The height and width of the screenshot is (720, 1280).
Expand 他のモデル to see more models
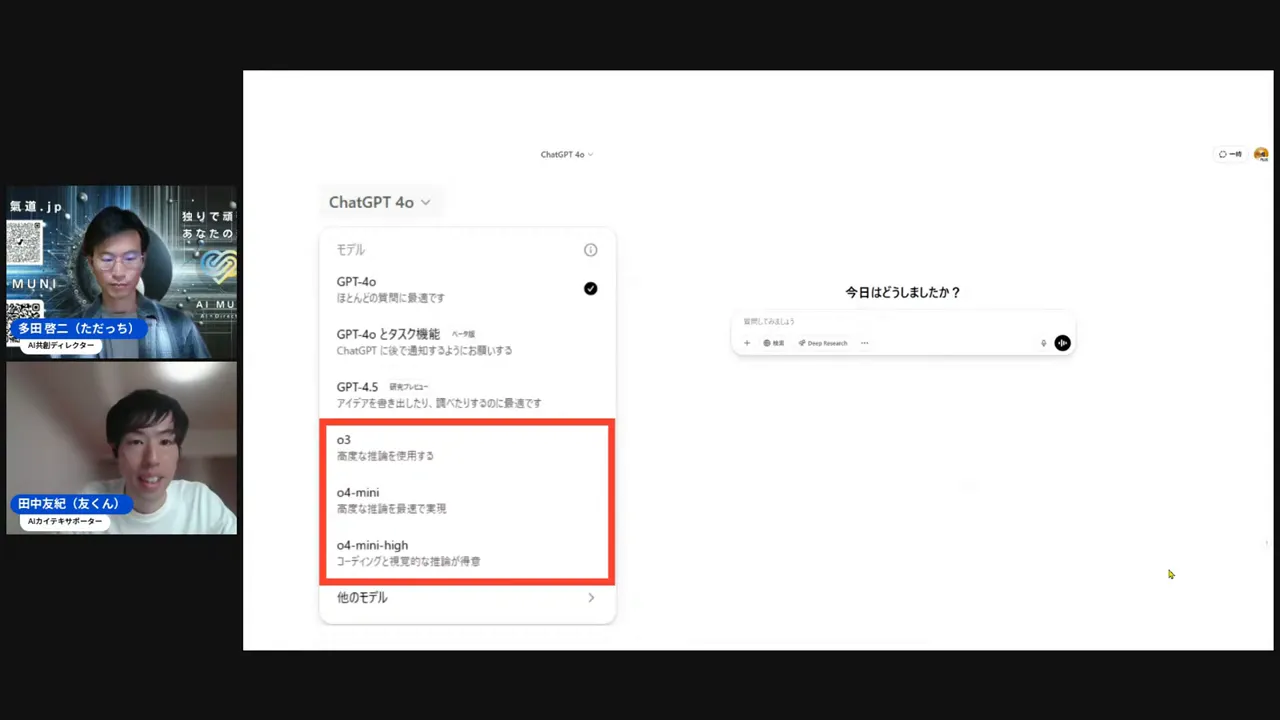[466, 597]
